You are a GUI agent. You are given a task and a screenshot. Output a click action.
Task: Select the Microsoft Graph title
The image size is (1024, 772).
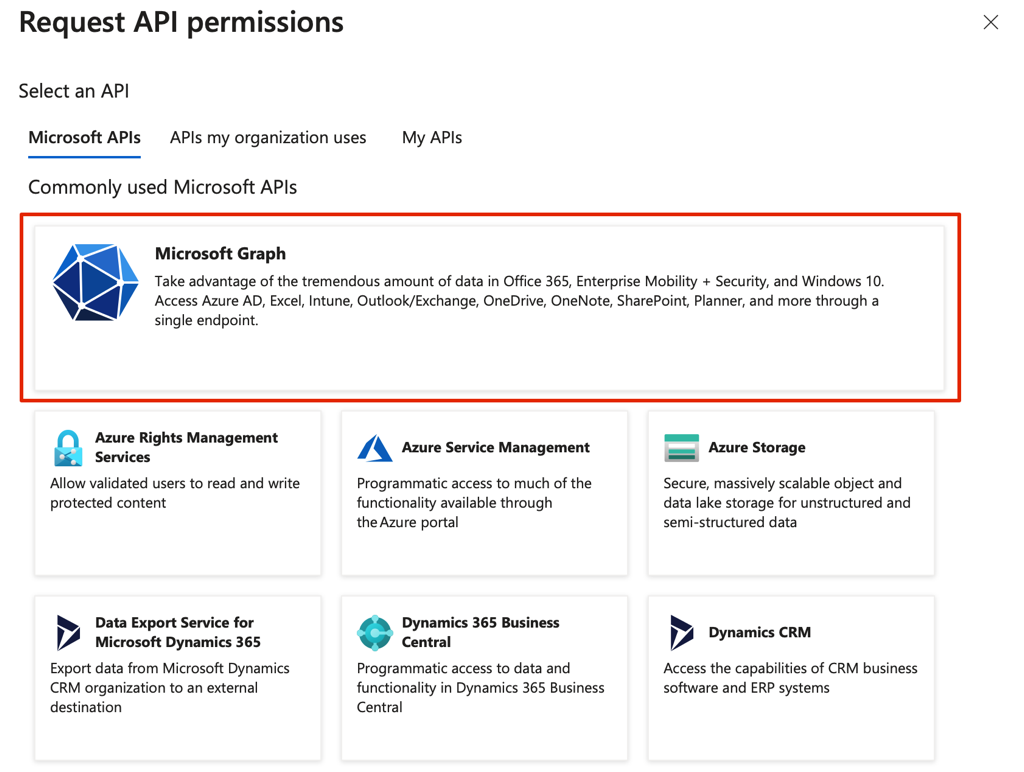click(220, 253)
